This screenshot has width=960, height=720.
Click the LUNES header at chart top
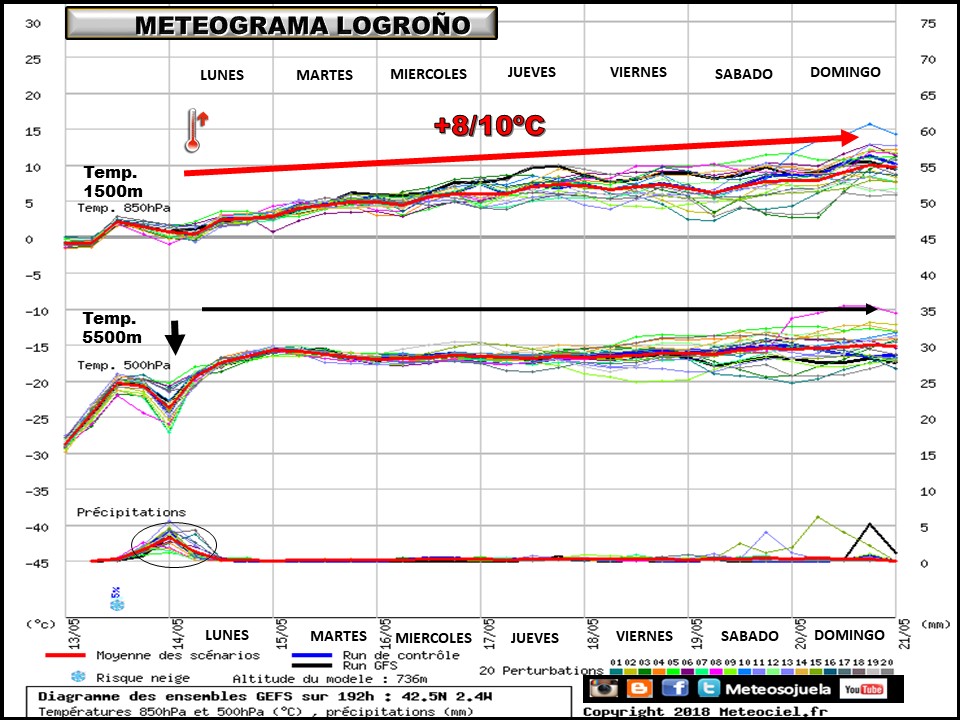222,75
